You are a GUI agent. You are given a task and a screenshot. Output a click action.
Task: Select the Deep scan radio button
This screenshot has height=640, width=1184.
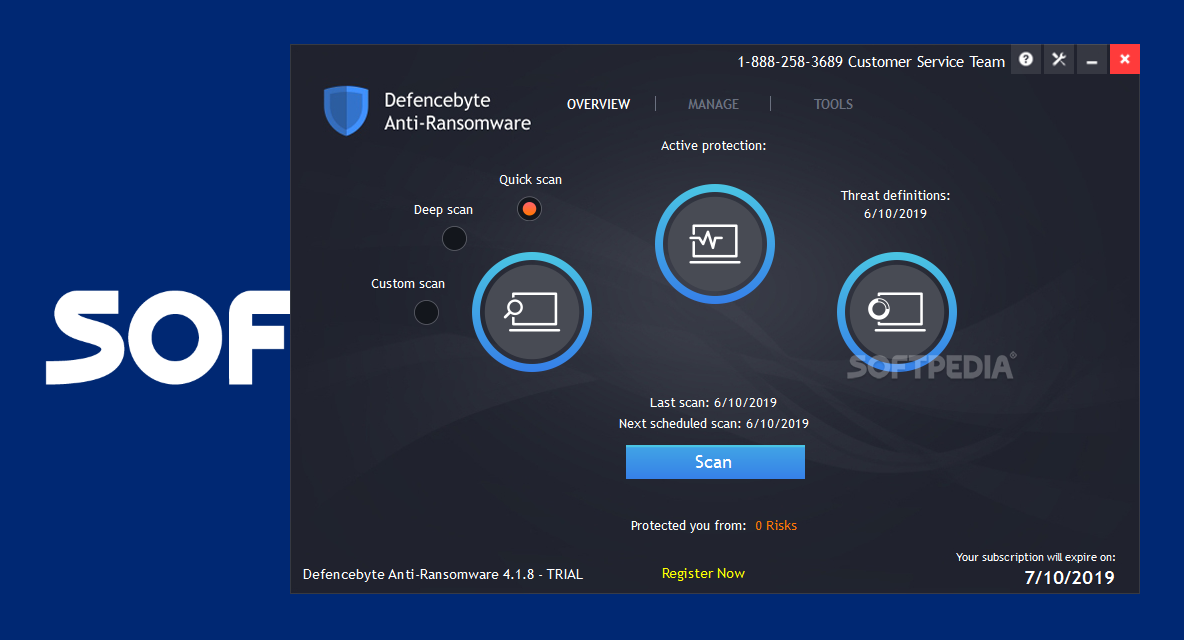pyautogui.click(x=454, y=239)
